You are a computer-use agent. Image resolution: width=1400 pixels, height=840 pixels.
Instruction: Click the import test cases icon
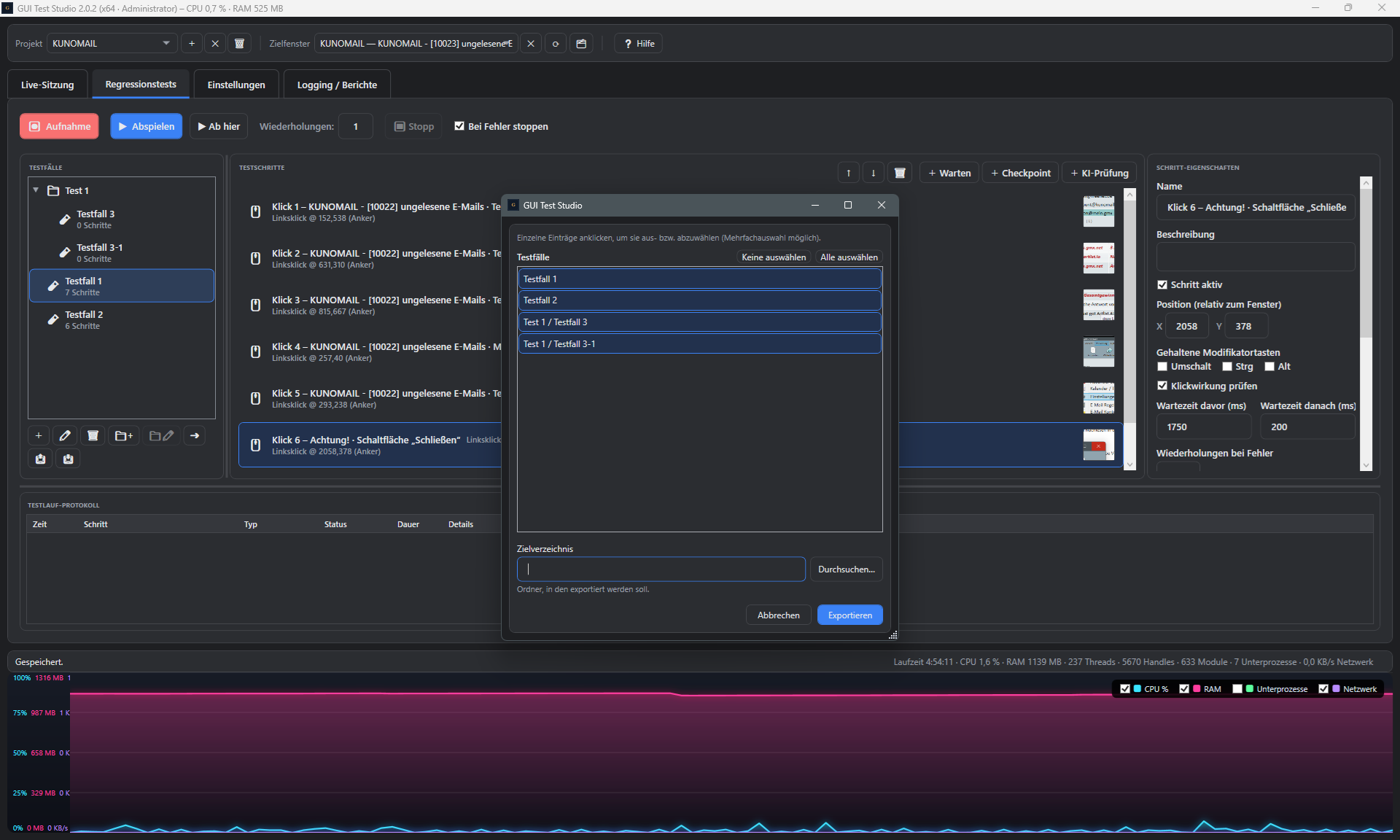(68, 459)
